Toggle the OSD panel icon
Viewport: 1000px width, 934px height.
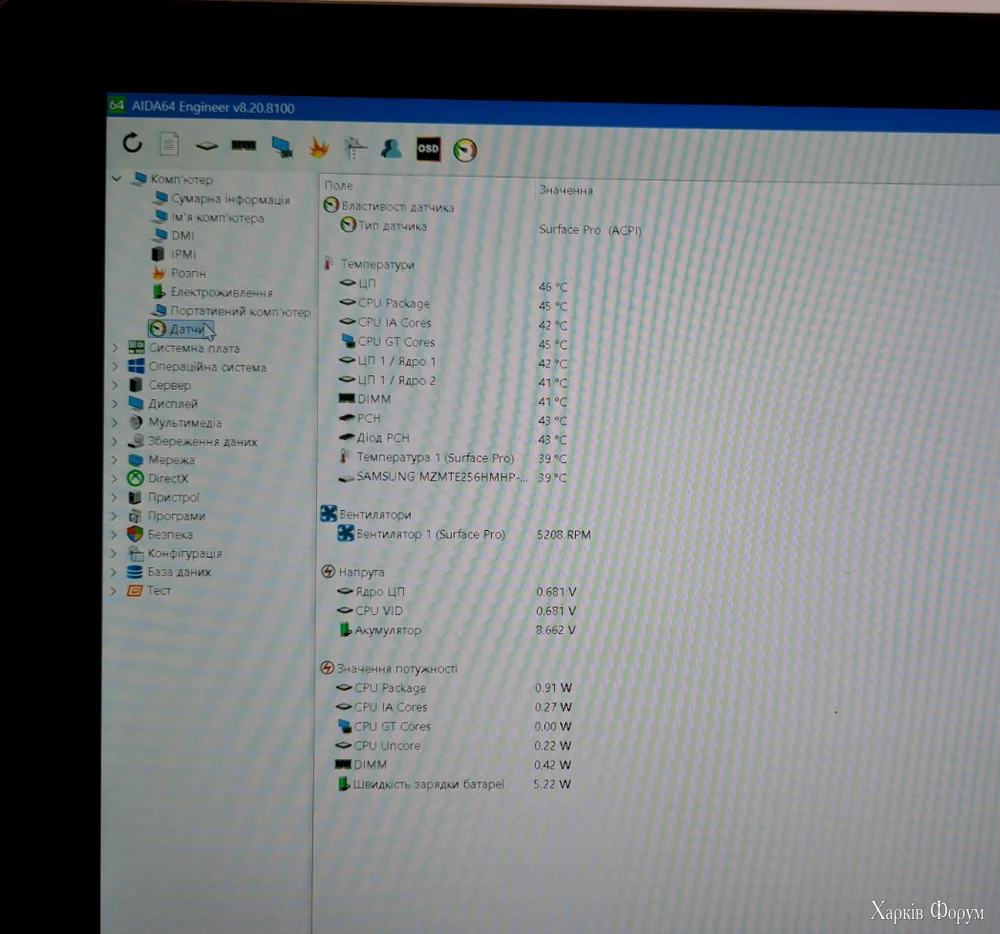pos(428,149)
